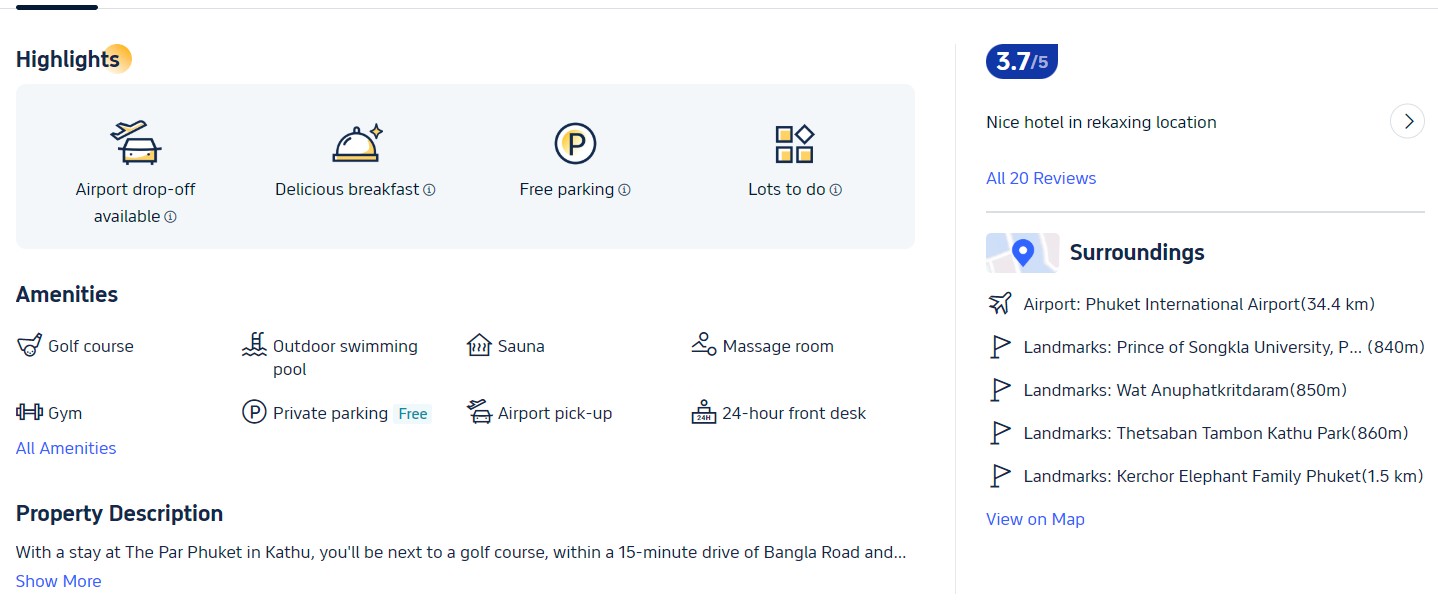Screen dimensions: 1438x616
Task: Open the All Amenities list
Action: (x=66, y=448)
